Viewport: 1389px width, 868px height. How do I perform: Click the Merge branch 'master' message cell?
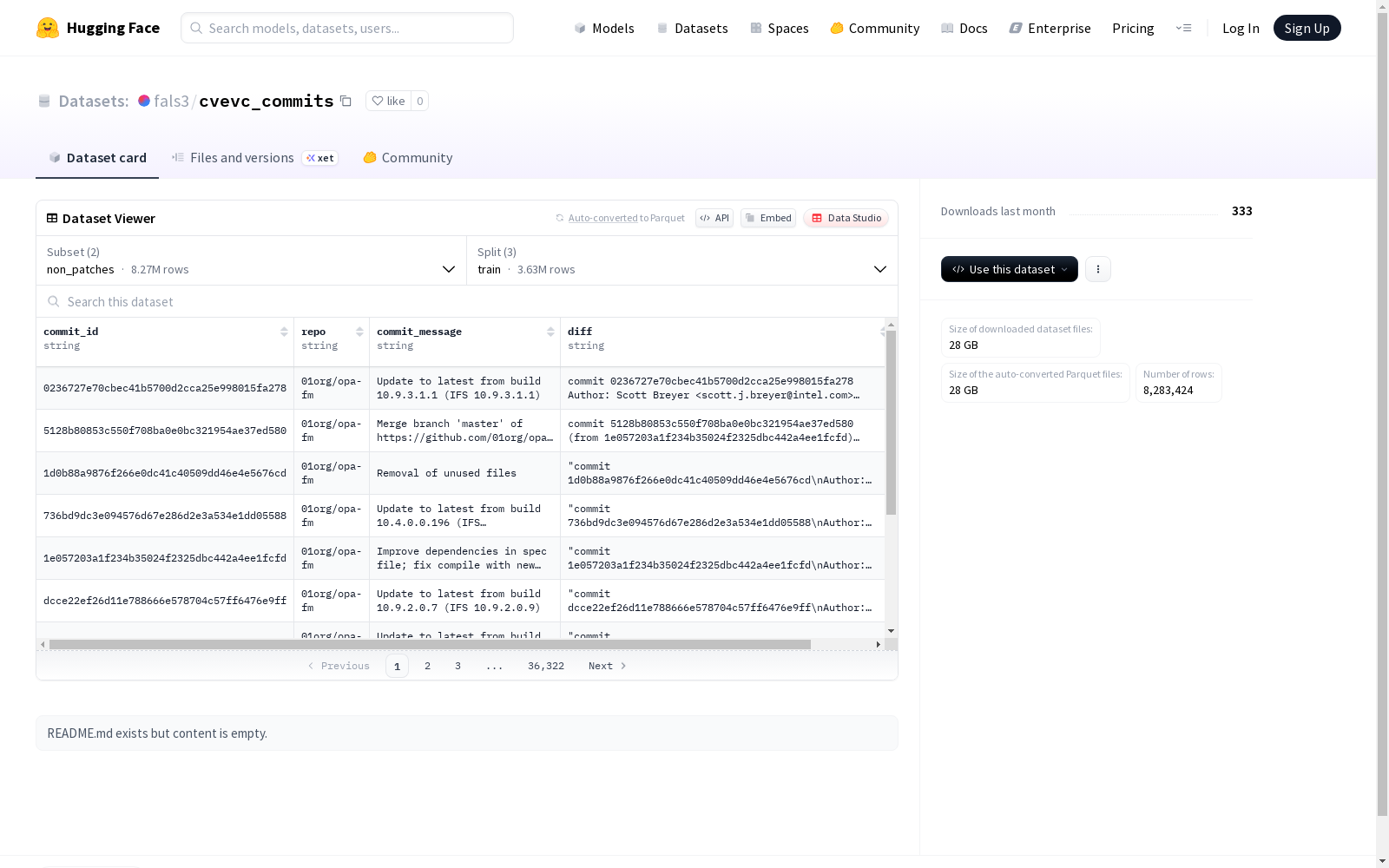pos(464,431)
